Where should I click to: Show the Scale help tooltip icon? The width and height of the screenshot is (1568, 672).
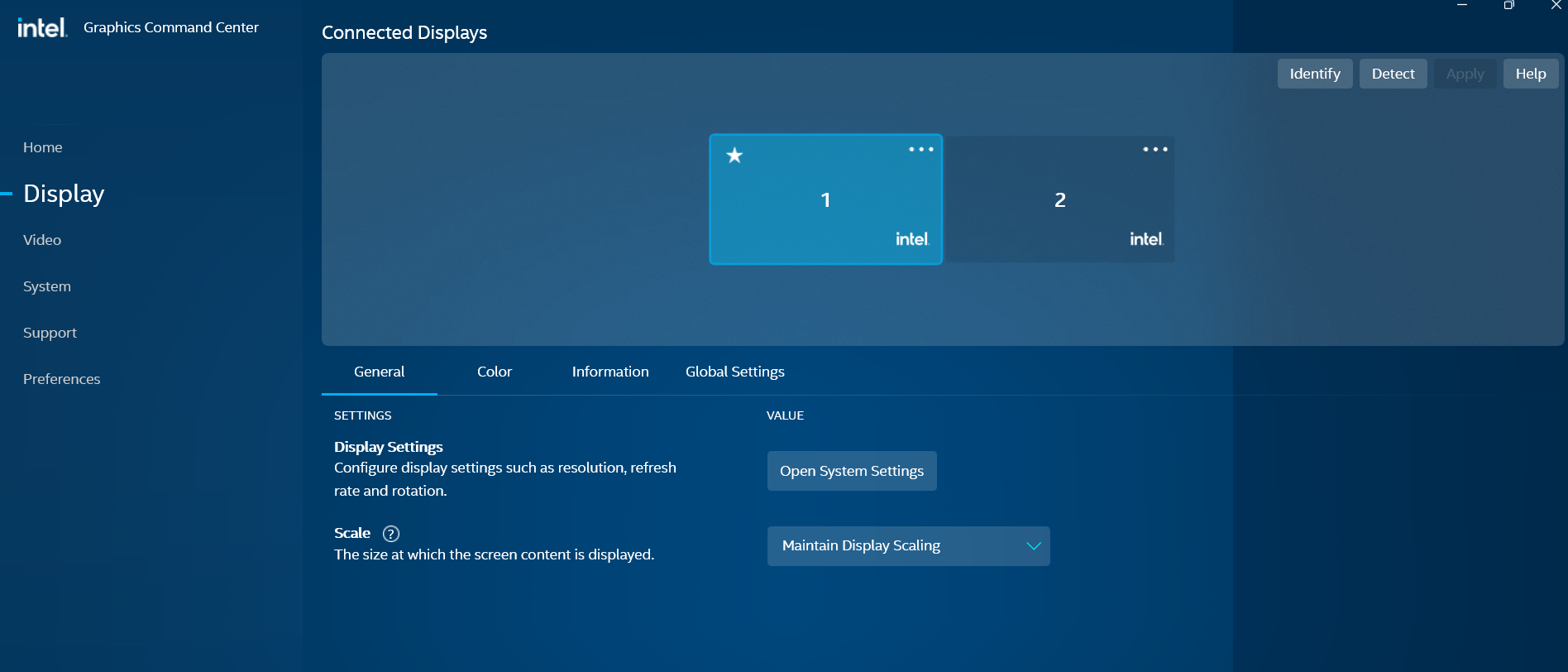[391, 534]
